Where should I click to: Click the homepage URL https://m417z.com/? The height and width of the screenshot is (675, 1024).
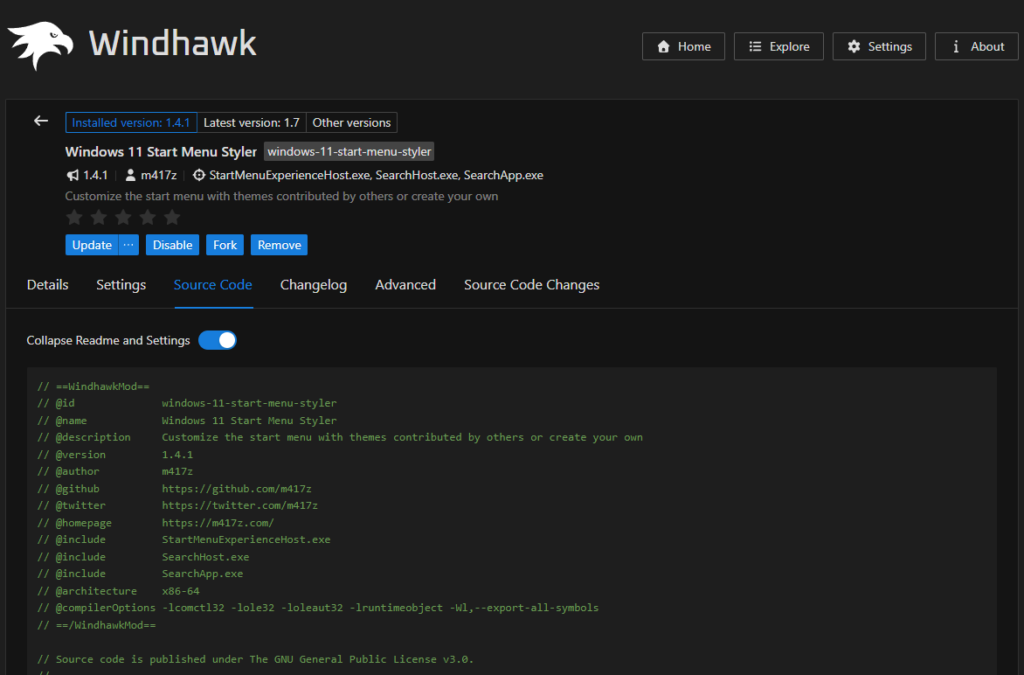point(218,523)
